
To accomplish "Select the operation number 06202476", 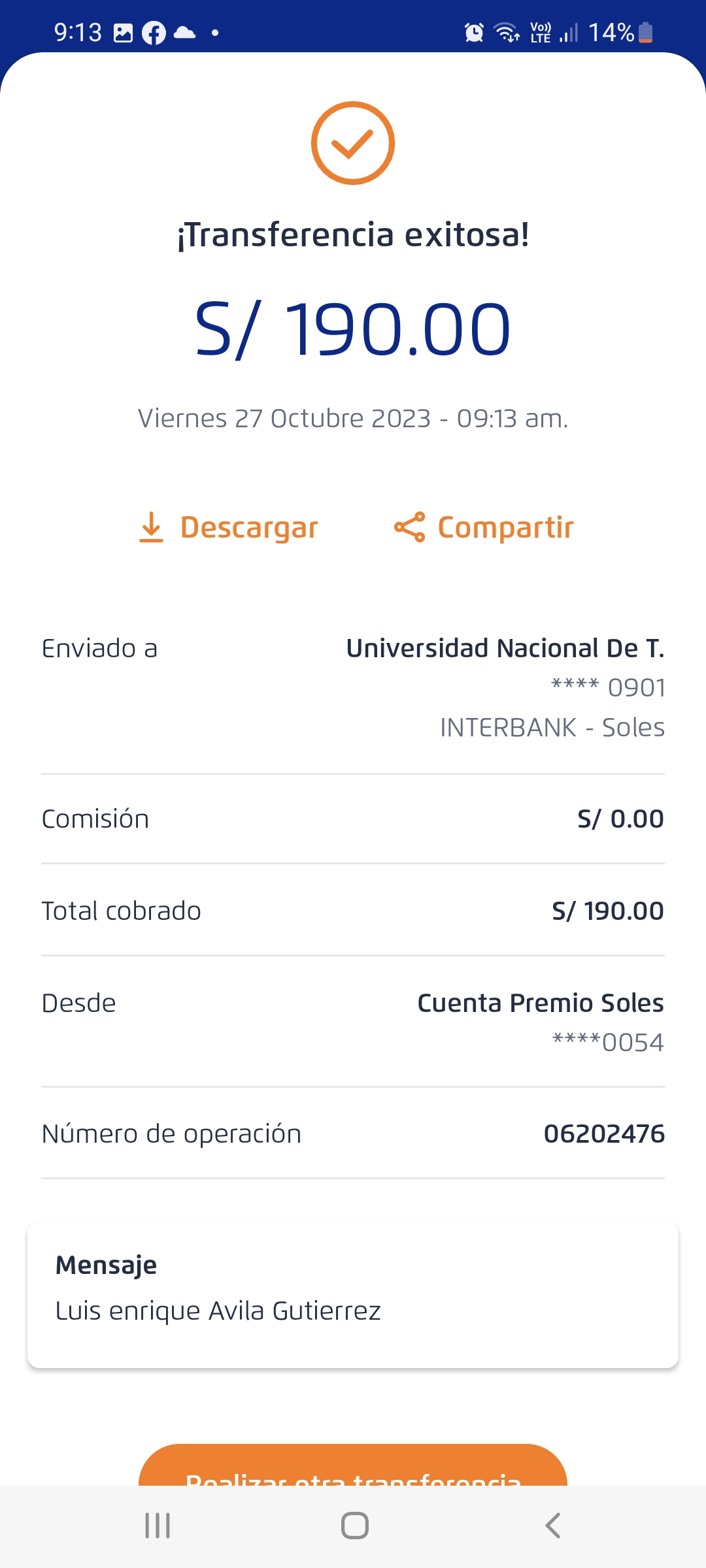I will [x=604, y=1134].
